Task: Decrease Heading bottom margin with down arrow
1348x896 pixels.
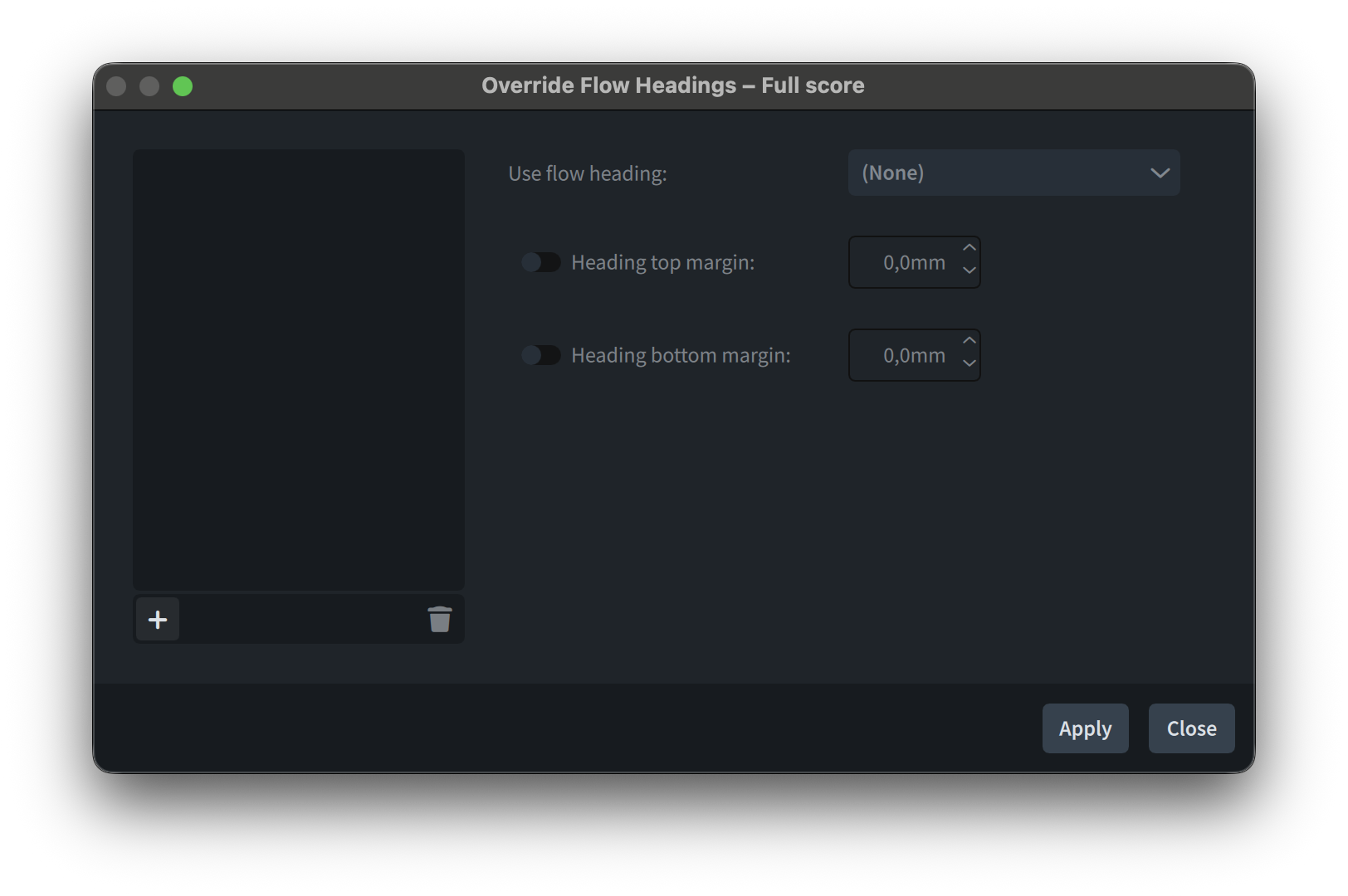Action: click(969, 363)
